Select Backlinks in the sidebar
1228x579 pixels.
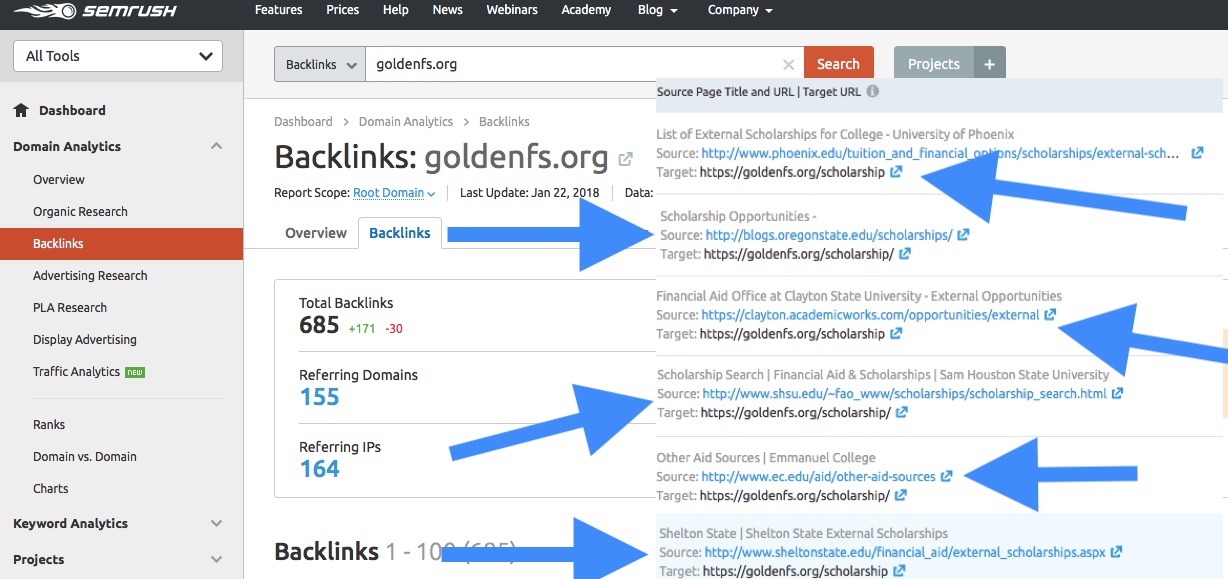click(x=121, y=244)
